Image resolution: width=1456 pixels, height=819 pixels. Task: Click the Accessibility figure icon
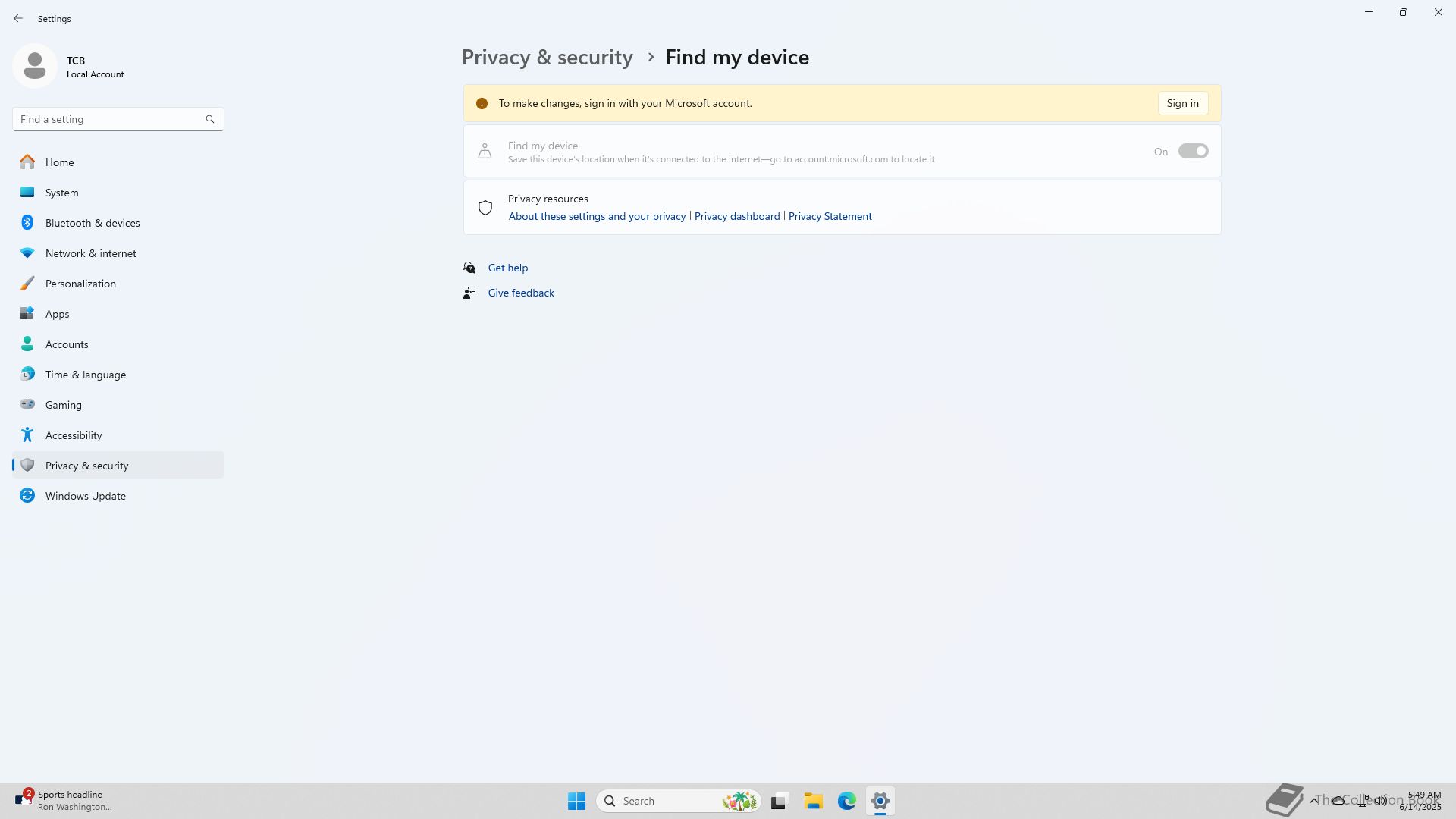(x=27, y=435)
